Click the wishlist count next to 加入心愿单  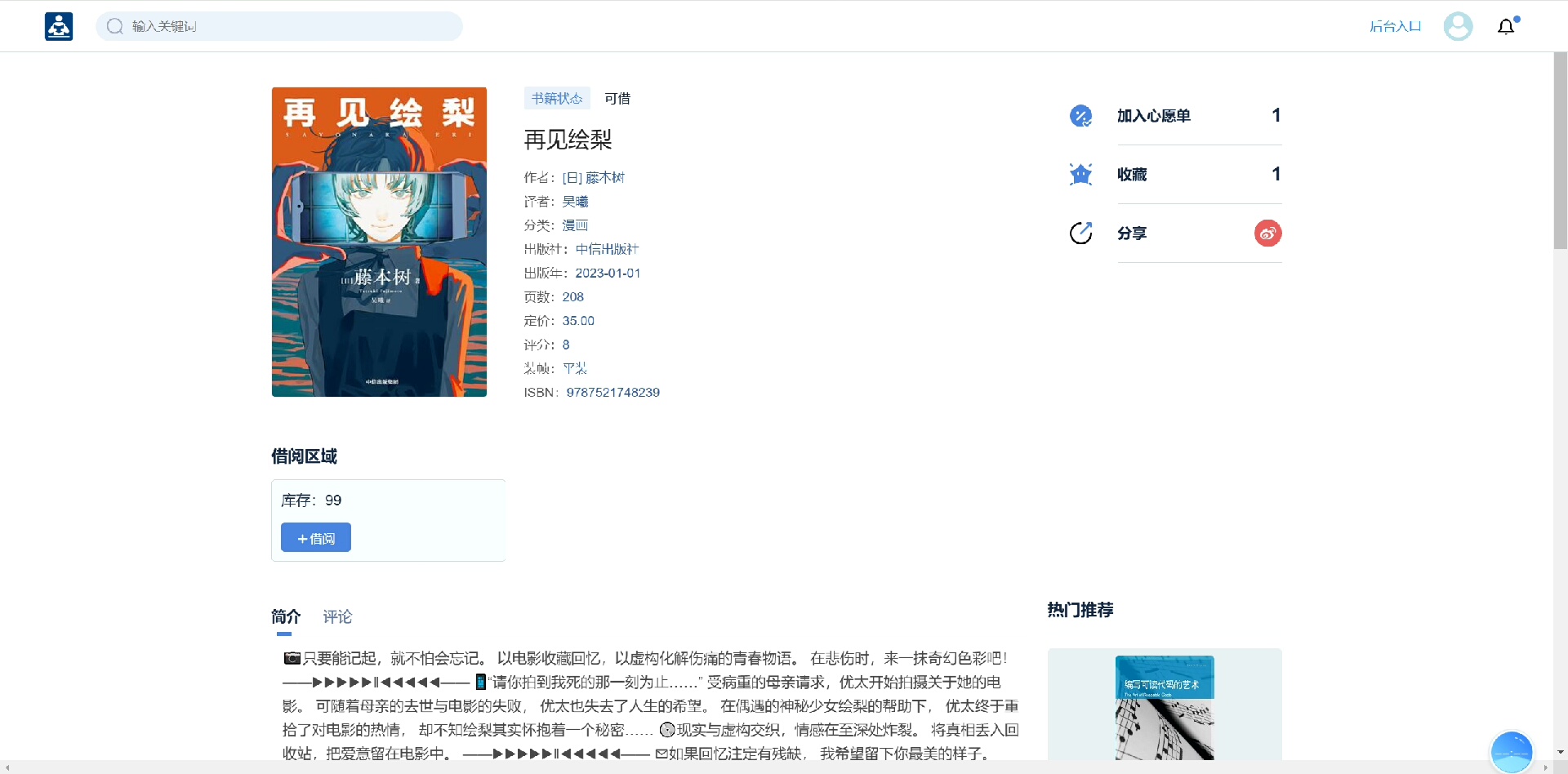(1276, 116)
